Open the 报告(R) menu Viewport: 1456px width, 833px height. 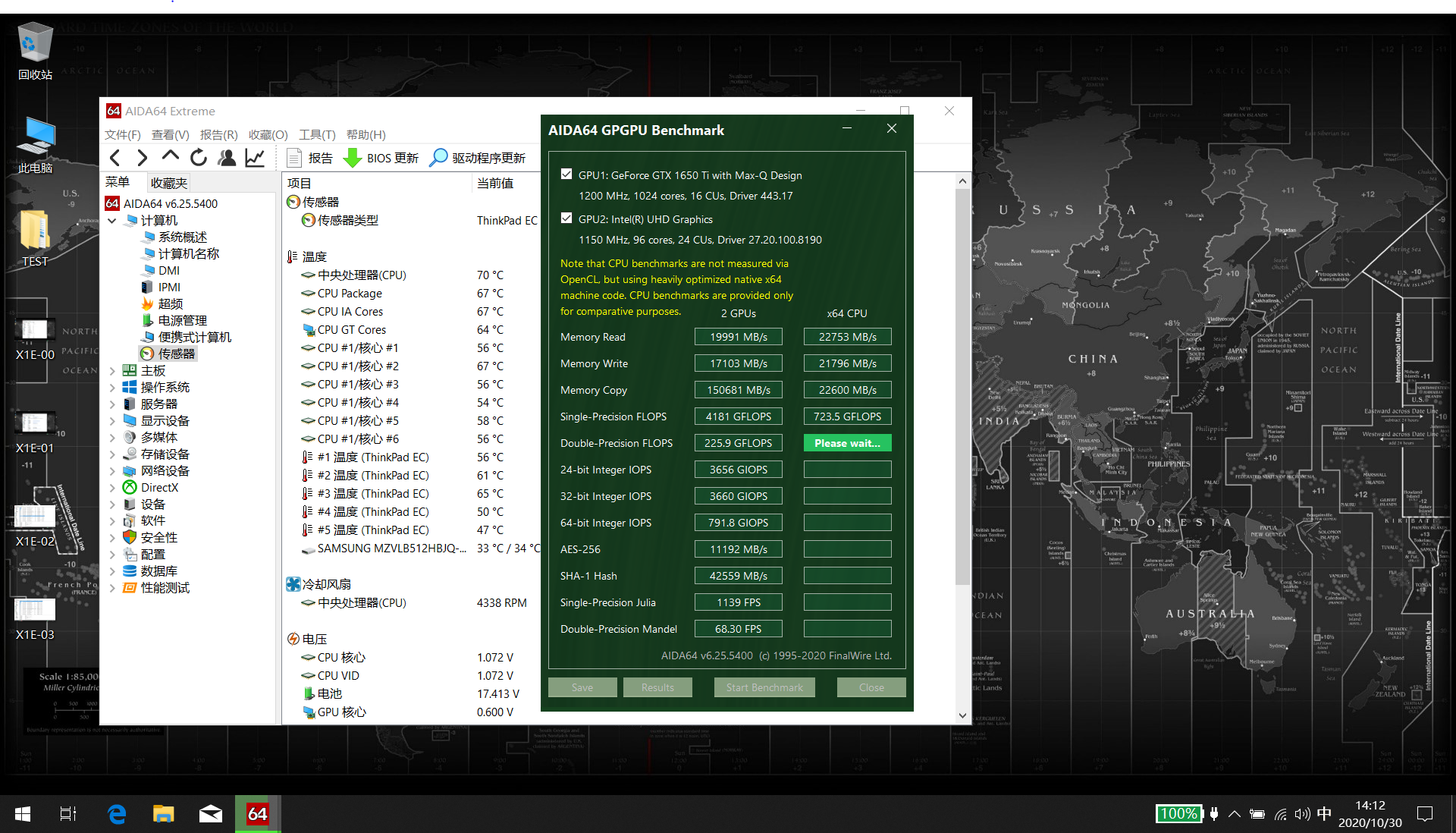[x=219, y=134]
